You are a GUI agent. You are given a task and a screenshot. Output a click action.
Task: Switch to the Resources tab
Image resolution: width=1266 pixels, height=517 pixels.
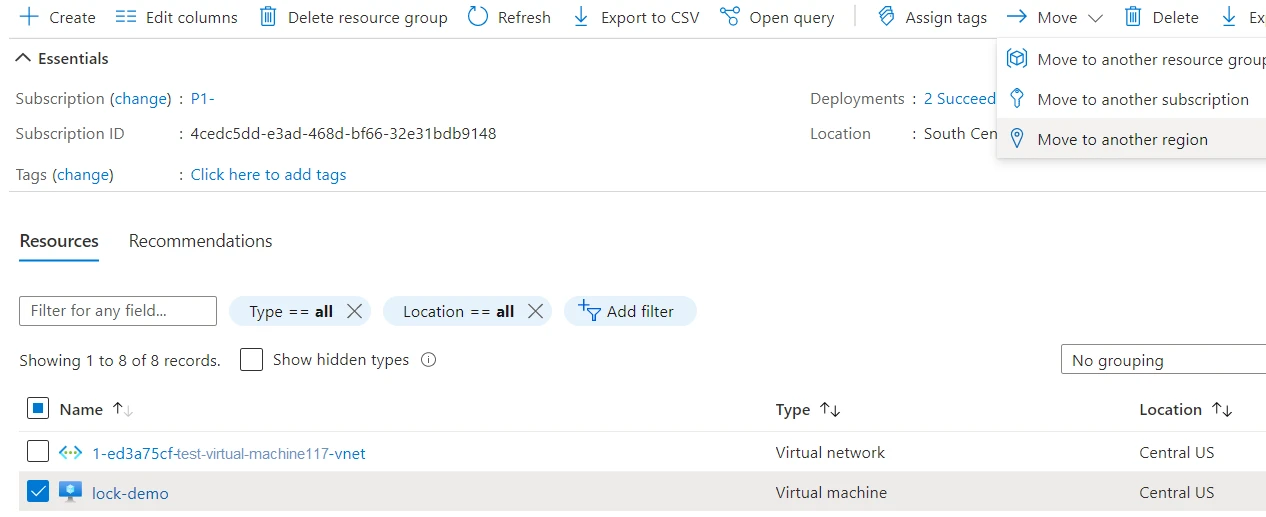point(59,241)
